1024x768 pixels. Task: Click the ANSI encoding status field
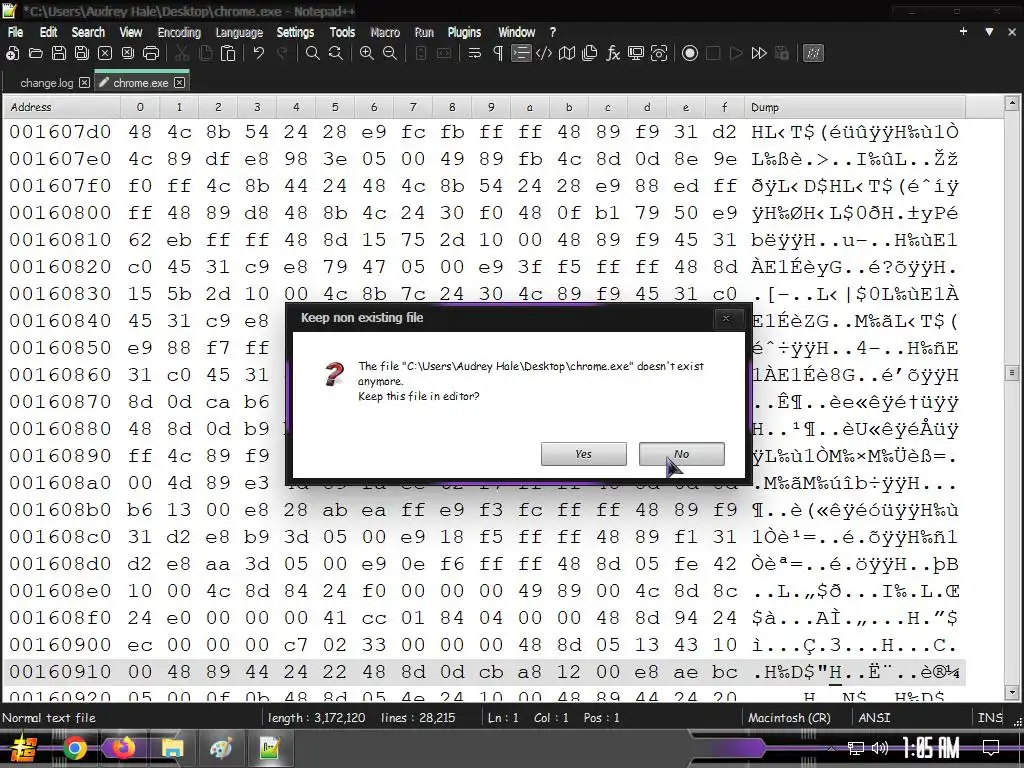pos(874,718)
